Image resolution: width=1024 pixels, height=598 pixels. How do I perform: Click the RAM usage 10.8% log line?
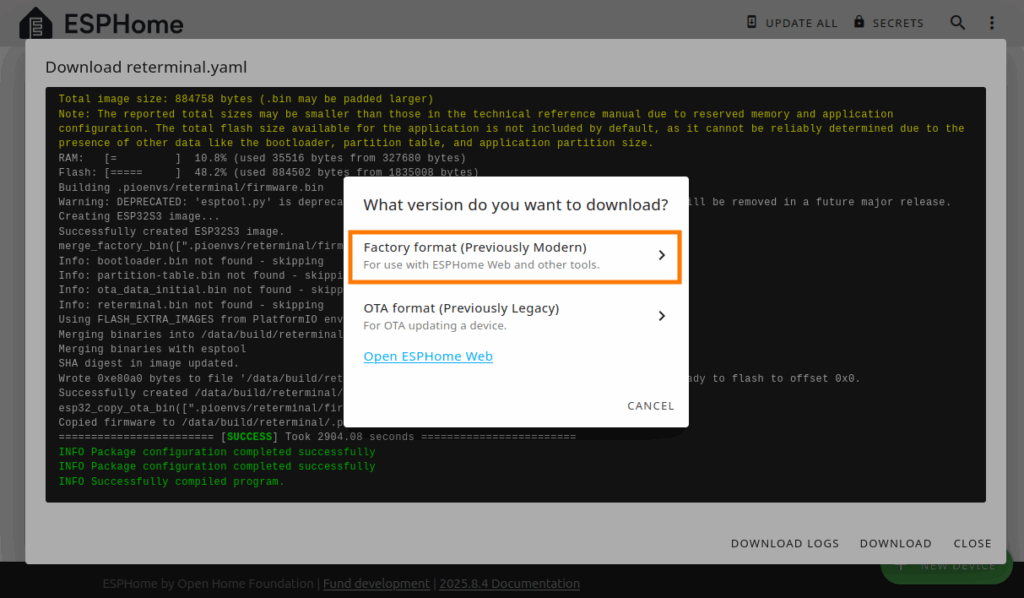pyautogui.click(x=262, y=158)
